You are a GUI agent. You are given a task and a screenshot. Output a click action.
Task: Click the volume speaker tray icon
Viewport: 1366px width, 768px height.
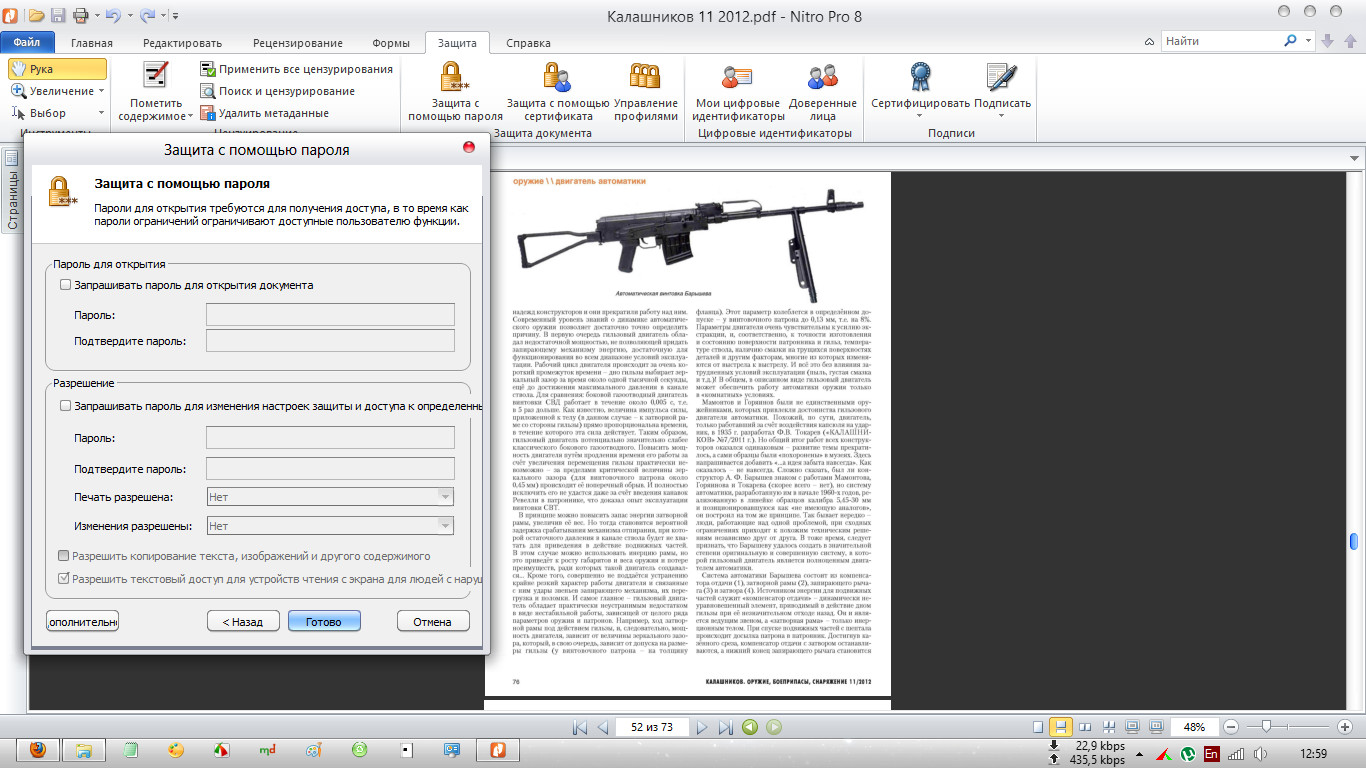point(1260,753)
